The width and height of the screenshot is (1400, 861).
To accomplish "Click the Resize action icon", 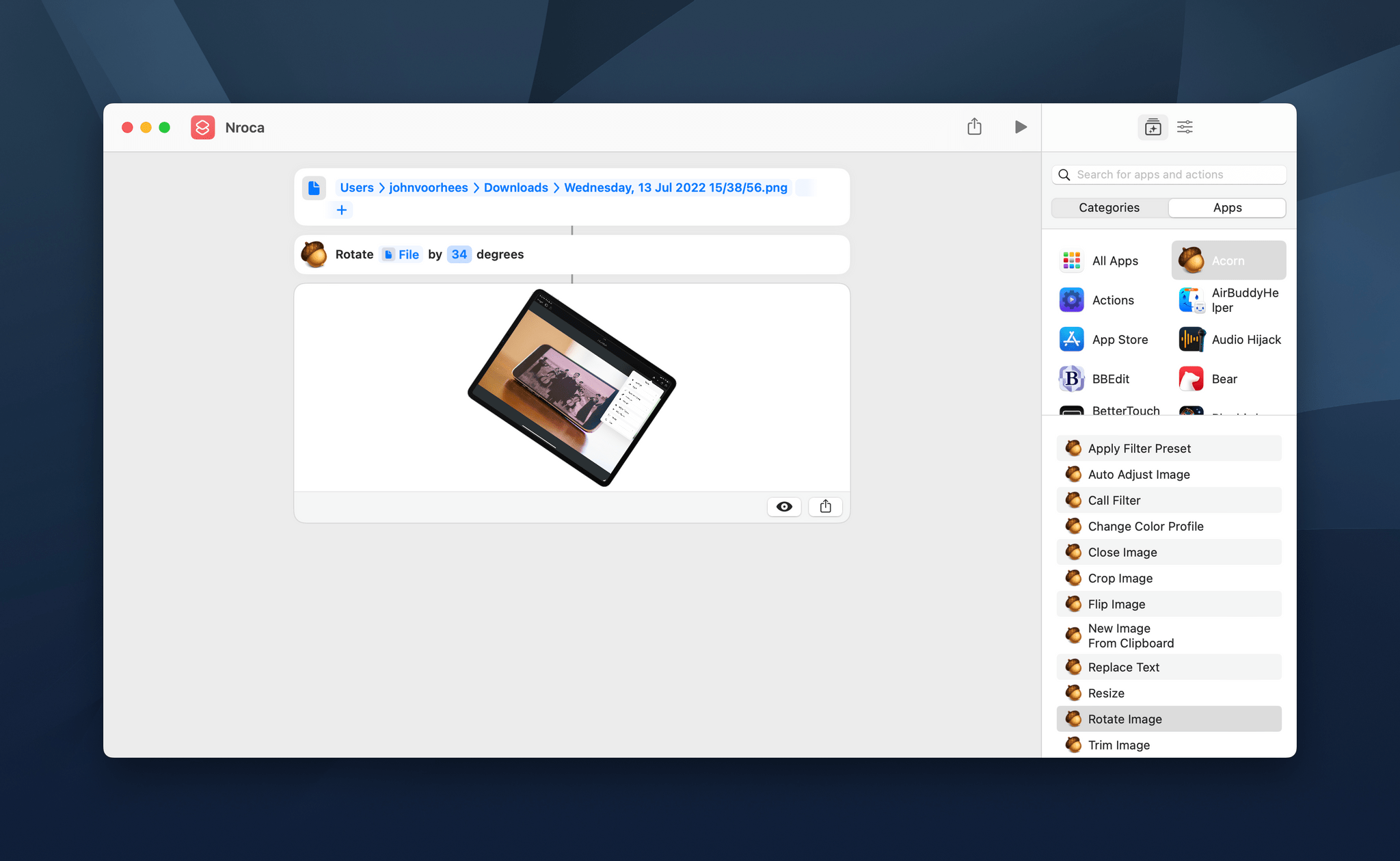I will pyautogui.click(x=1072, y=693).
